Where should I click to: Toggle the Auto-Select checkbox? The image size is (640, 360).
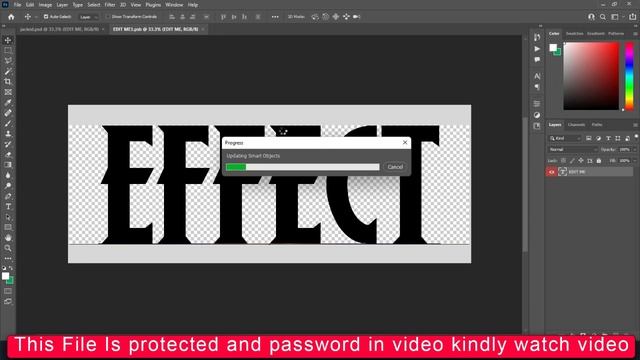(x=46, y=17)
